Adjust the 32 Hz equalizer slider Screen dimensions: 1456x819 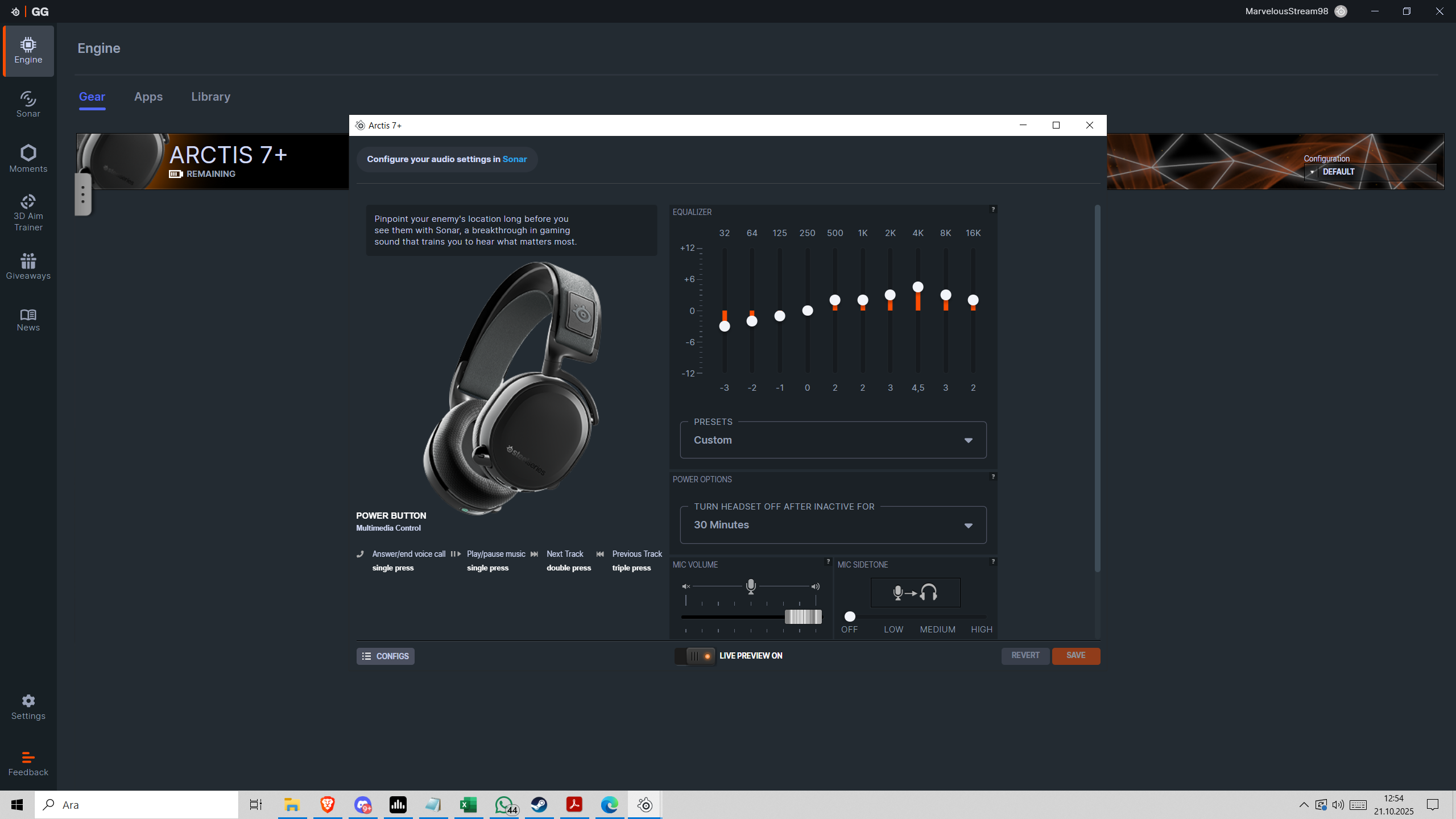(724, 326)
